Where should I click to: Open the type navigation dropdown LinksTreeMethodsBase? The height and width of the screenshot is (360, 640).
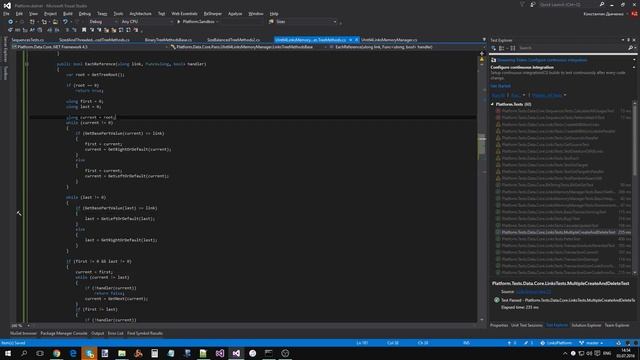[249, 47]
